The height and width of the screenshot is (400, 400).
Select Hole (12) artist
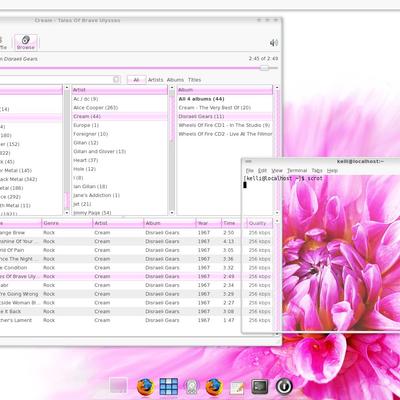pyautogui.click(x=119, y=169)
